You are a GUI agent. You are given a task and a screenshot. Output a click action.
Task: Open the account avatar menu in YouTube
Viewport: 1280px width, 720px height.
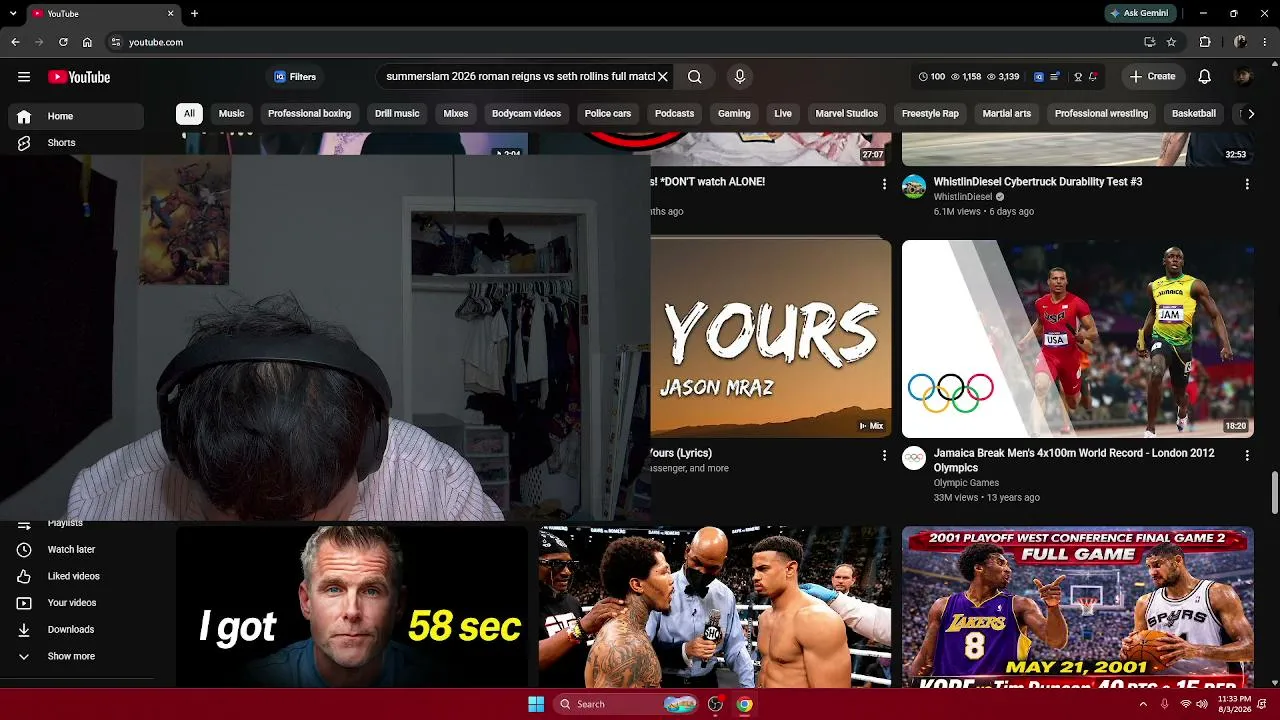click(x=1243, y=77)
